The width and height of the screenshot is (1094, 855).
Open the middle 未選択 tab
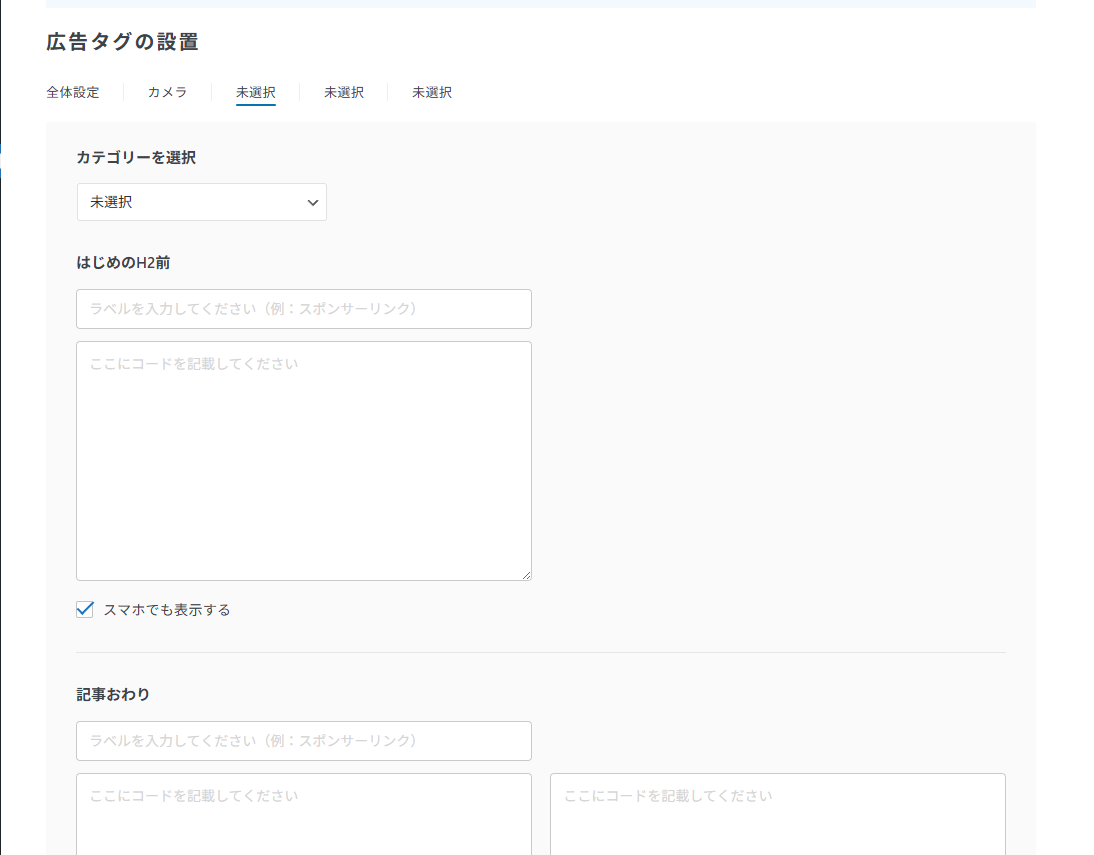(x=343, y=92)
